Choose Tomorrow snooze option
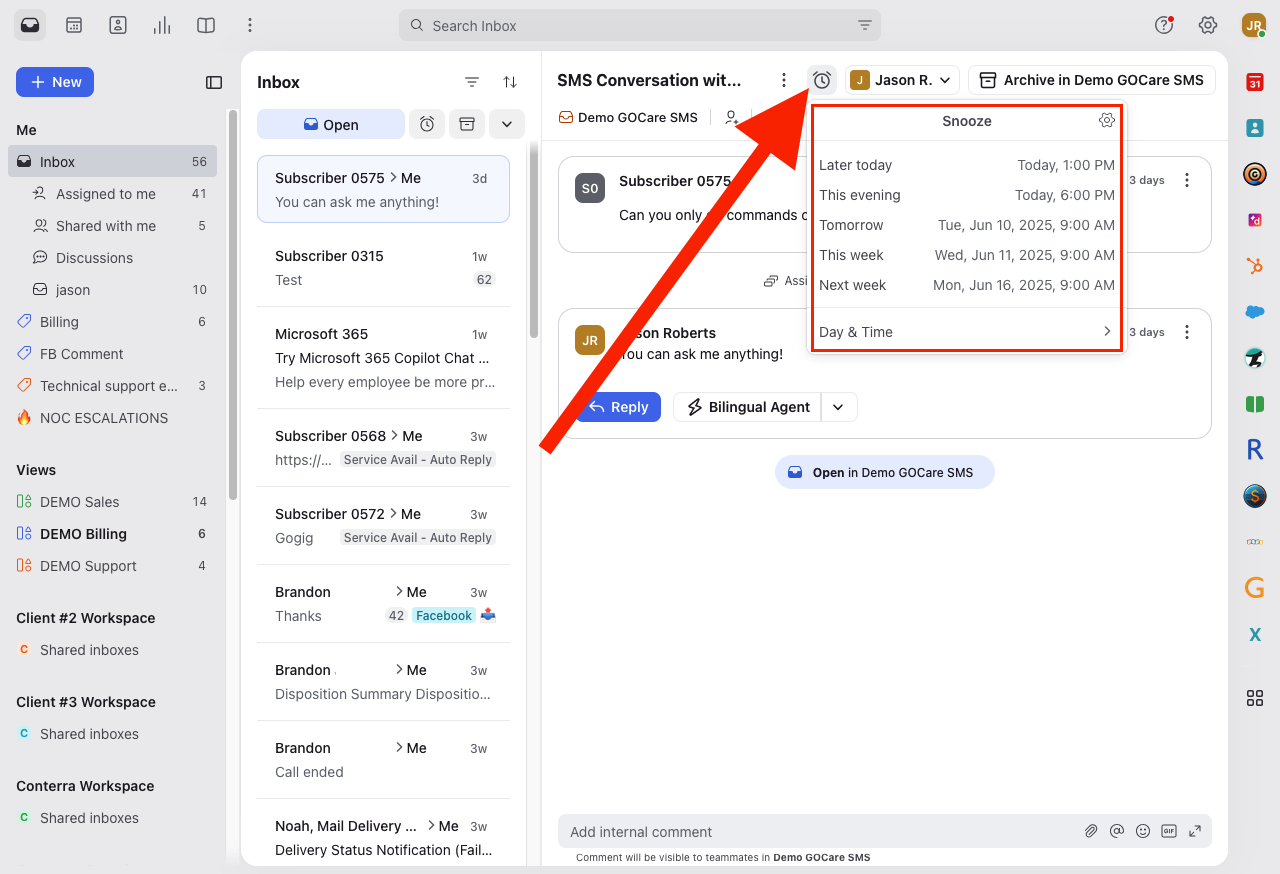Viewport: 1280px width, 874px height. pyautogui.click(x=967, y=225)
